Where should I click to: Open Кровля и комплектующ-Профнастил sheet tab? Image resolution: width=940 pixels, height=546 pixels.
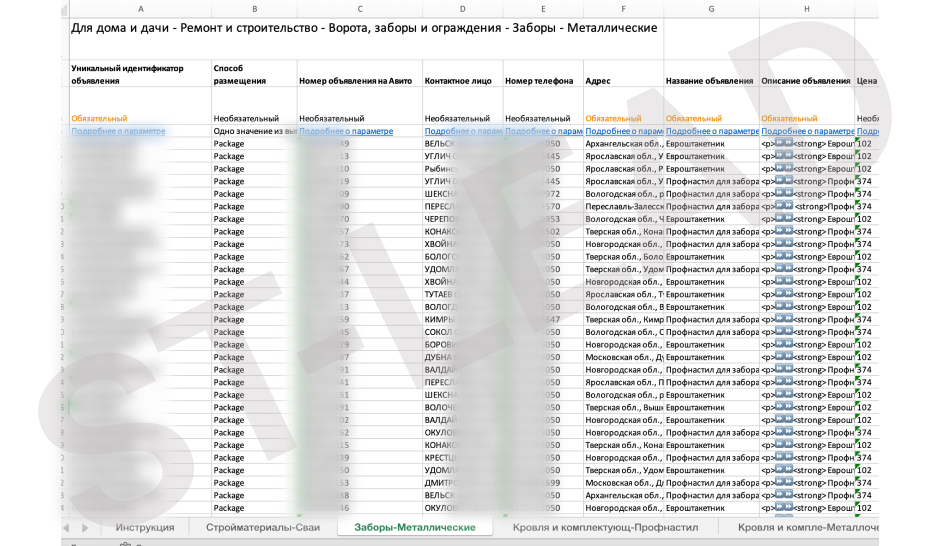point(605,527)
